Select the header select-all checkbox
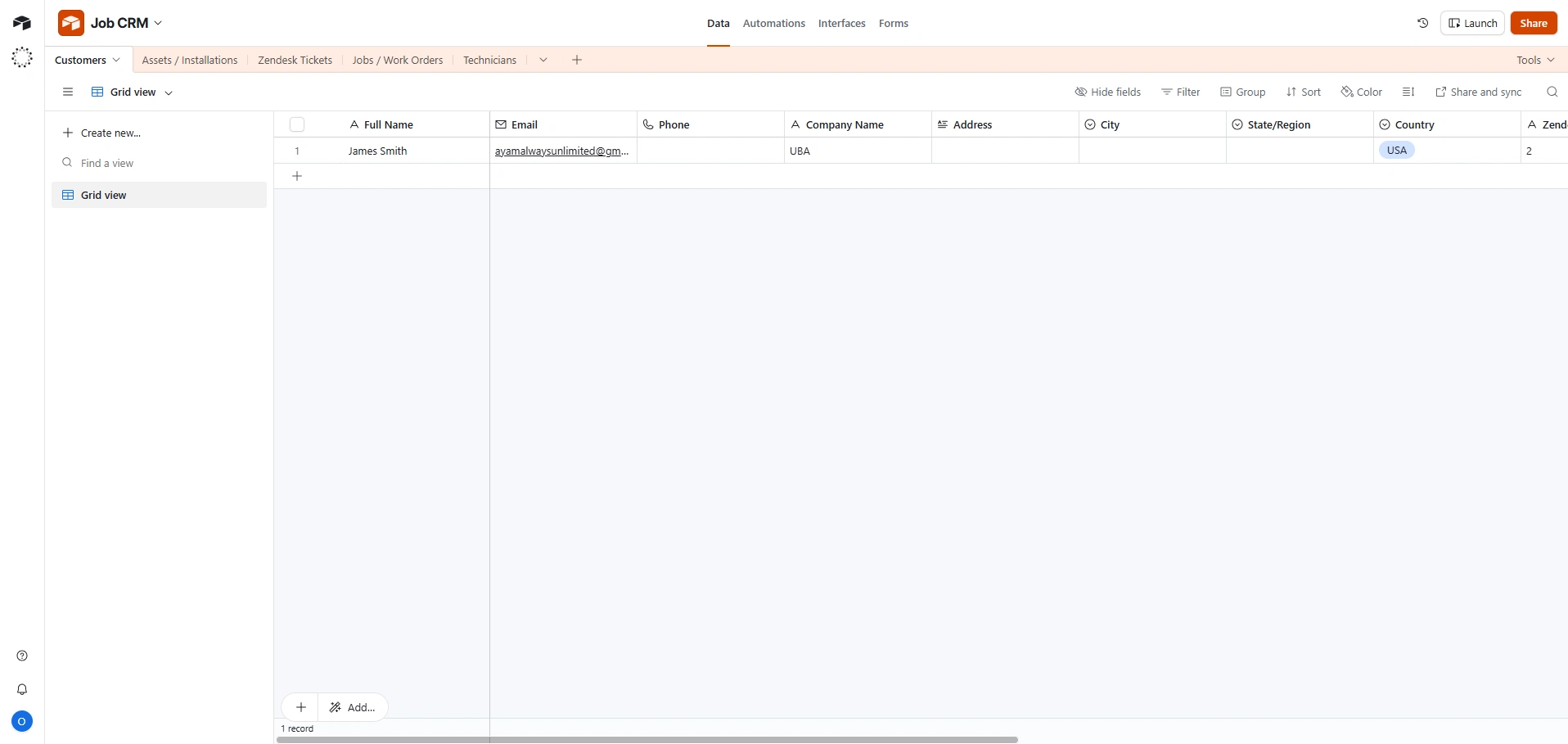The image size is (1568, 744). point(297,124)
